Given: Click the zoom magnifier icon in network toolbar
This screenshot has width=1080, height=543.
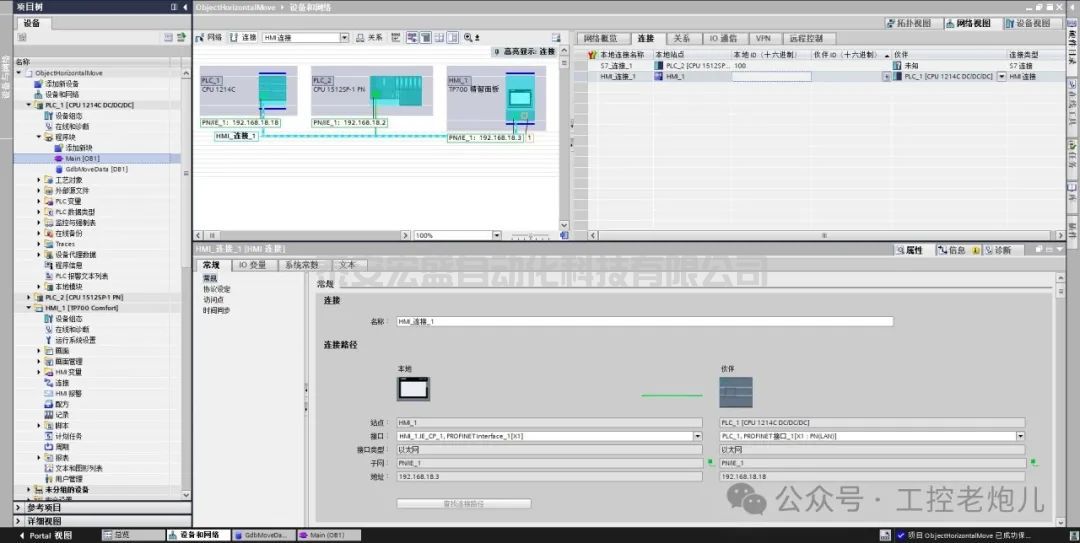Looking at the screenshot, I should 467,37.
